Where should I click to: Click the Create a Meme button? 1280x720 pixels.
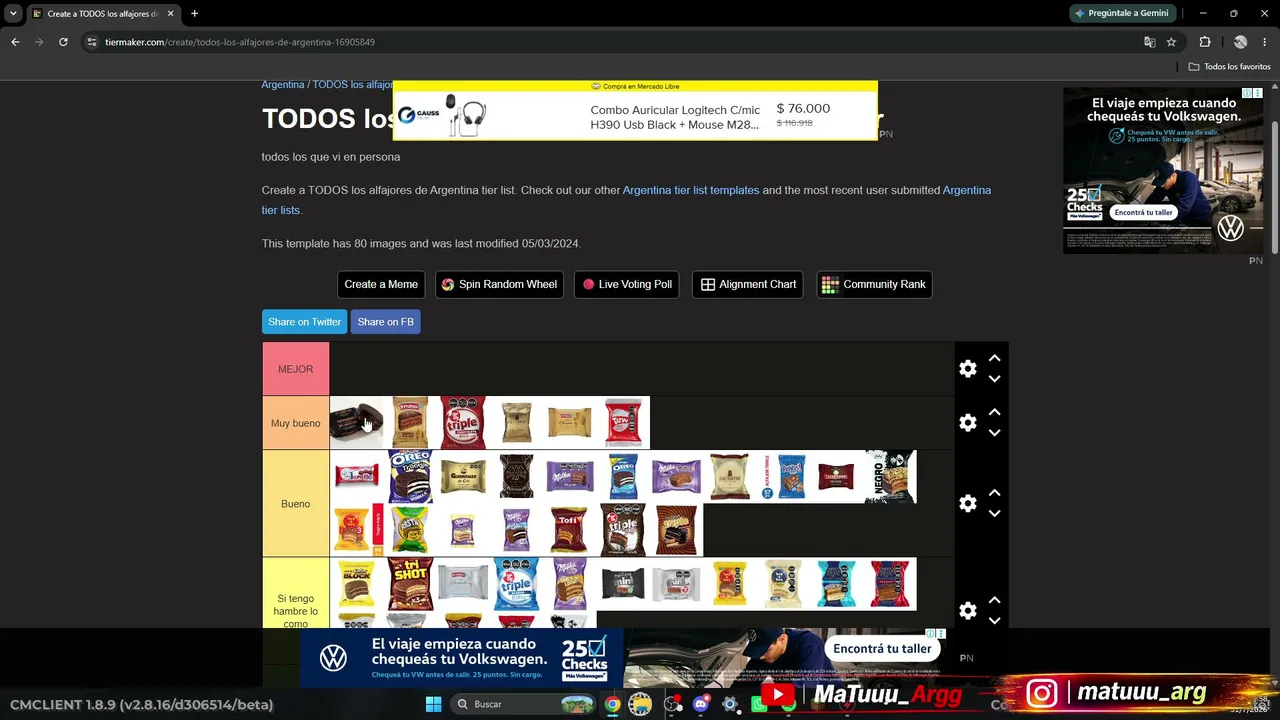coord(381,284)
